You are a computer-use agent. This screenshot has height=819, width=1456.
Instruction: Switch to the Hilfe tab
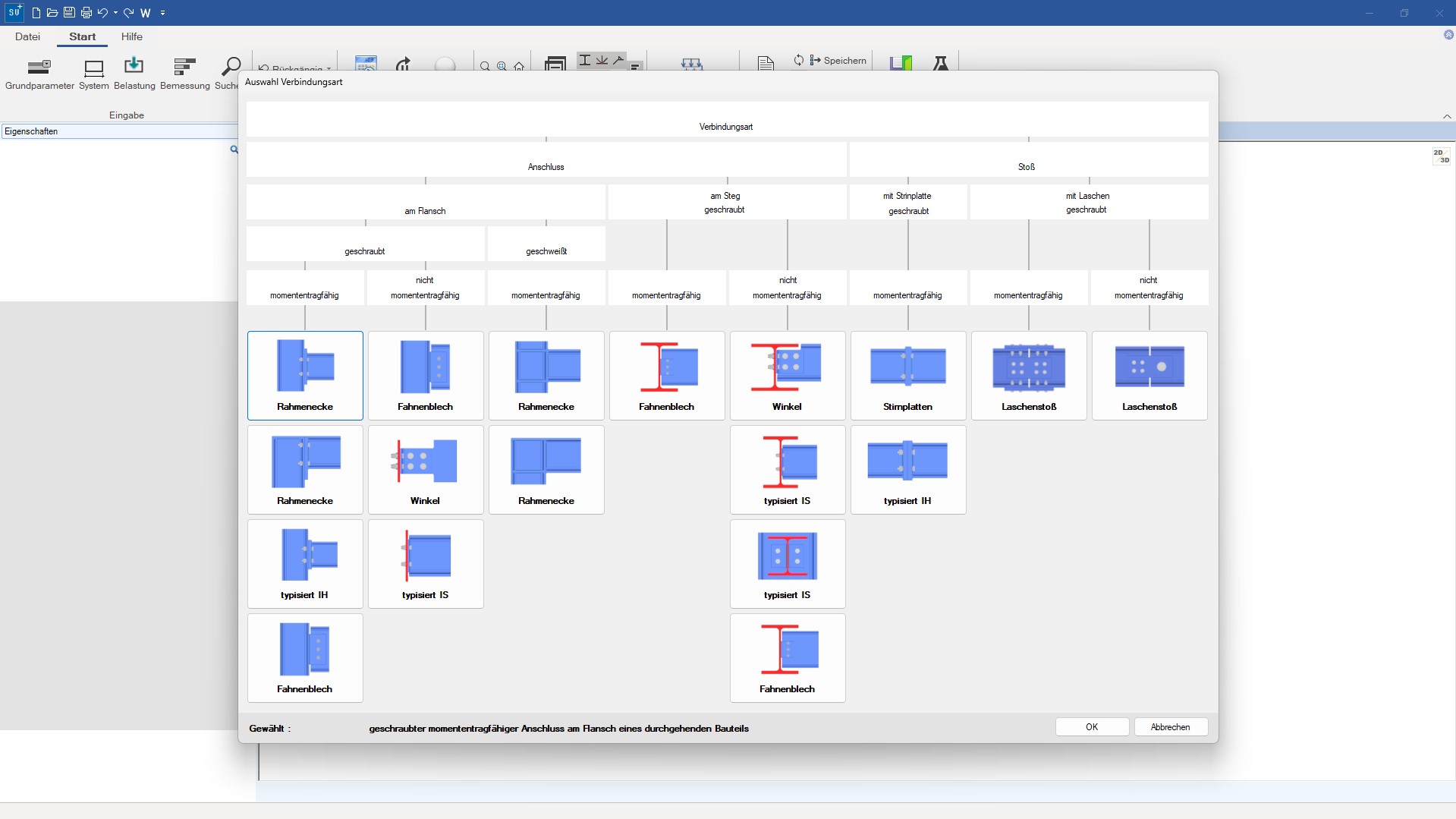coord(131,36)
